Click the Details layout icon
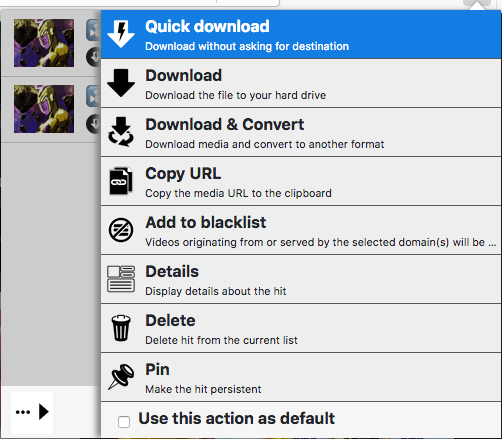The width and height of the screenshot is (502, 439). [x=121, y=279]
